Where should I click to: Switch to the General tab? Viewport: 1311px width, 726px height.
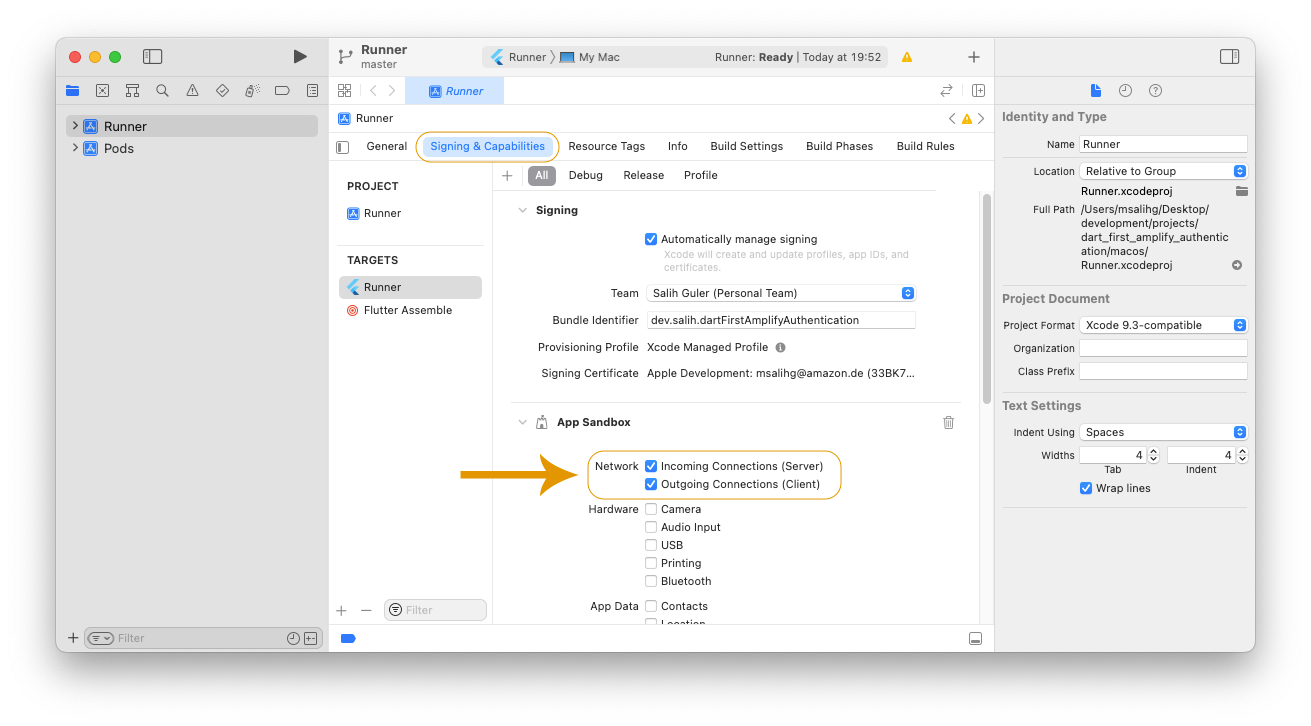pyautogui.click(x=386, y=146)
